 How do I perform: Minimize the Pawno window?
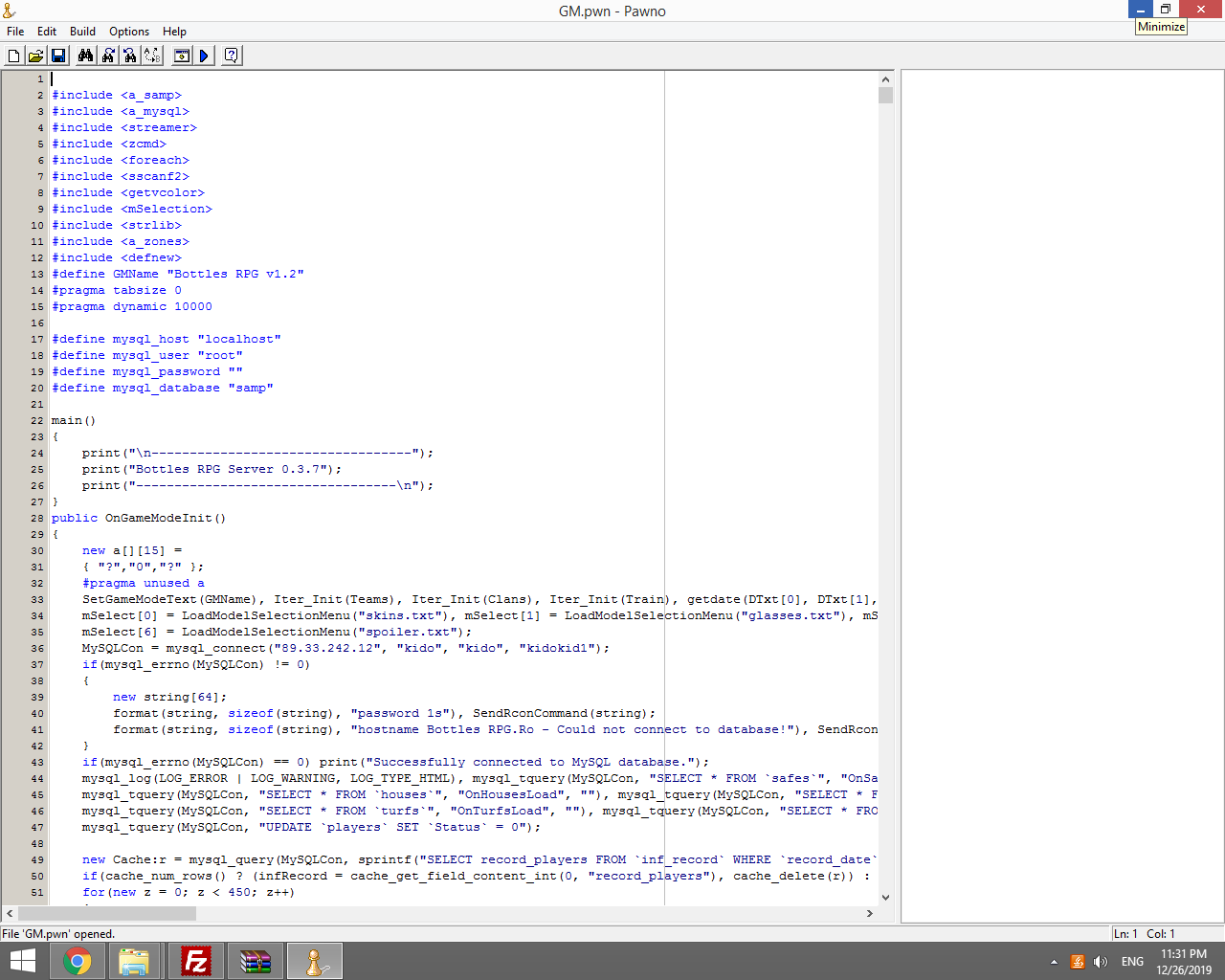click(1141, 9)
